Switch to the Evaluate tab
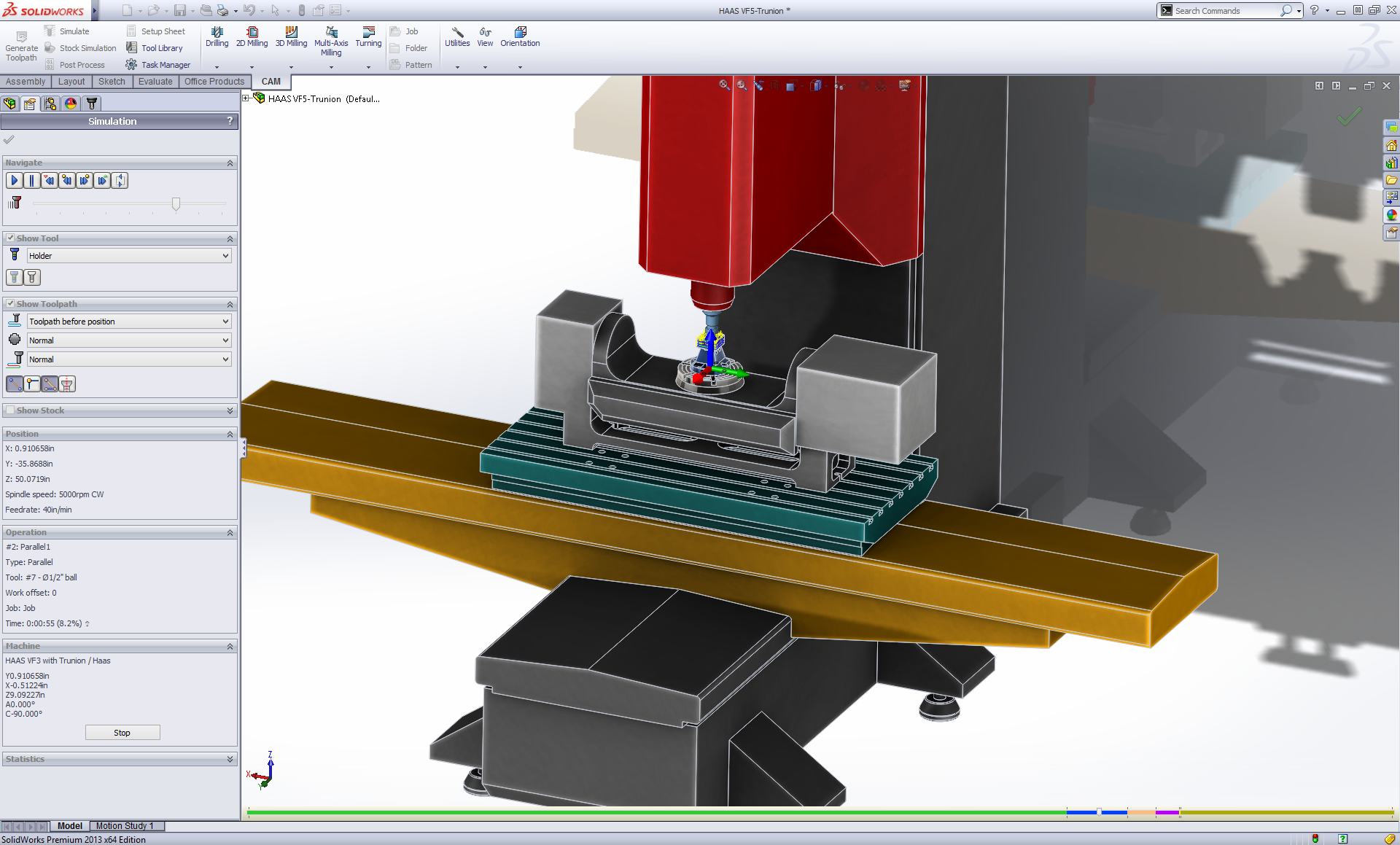 pos(155,82)
